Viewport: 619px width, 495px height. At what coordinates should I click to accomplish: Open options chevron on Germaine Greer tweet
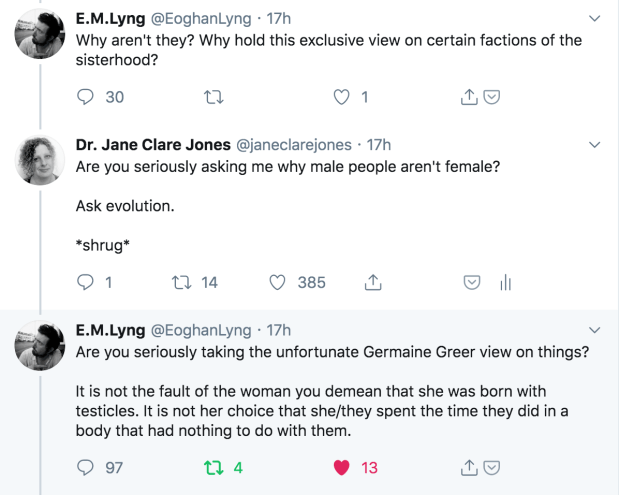595,330
